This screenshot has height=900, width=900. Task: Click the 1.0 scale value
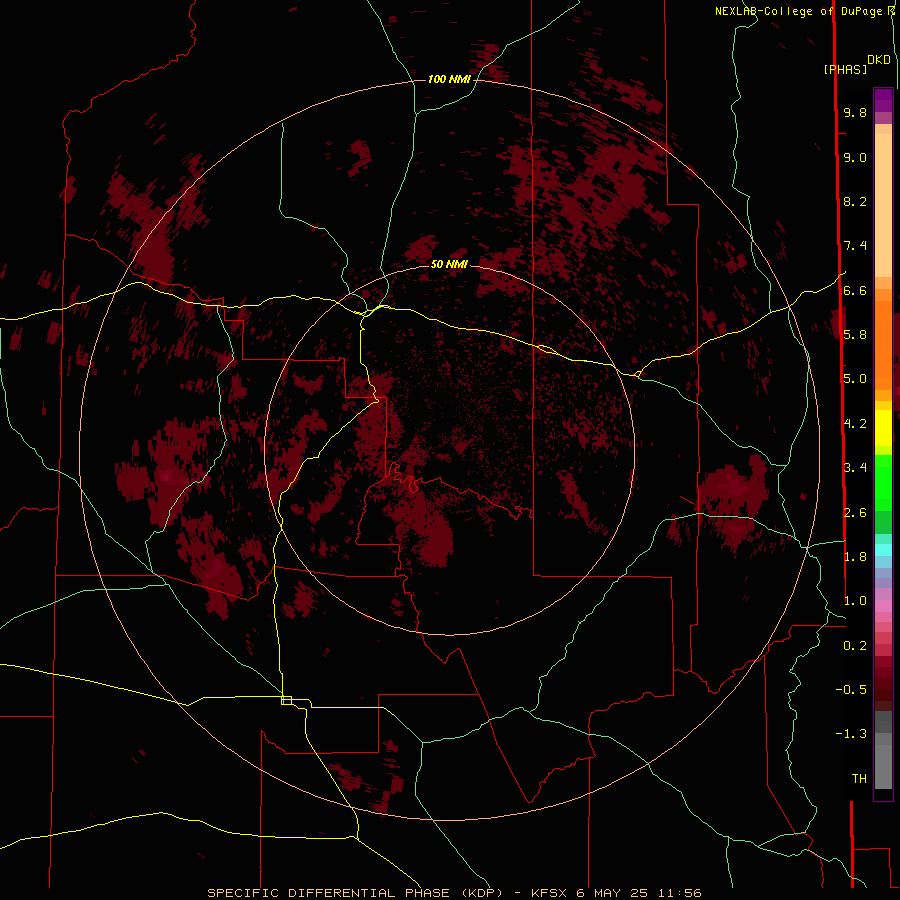click(x=855, y=601)
